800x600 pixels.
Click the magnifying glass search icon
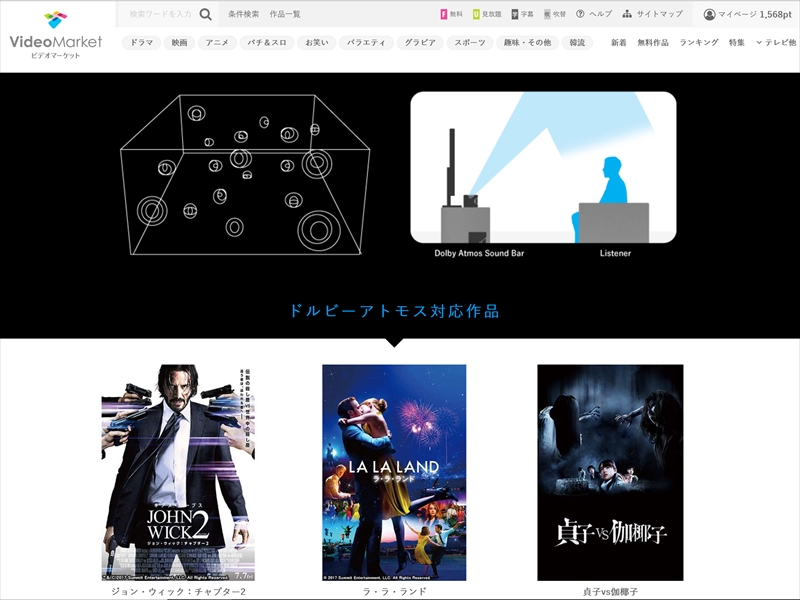coord(205,14)
